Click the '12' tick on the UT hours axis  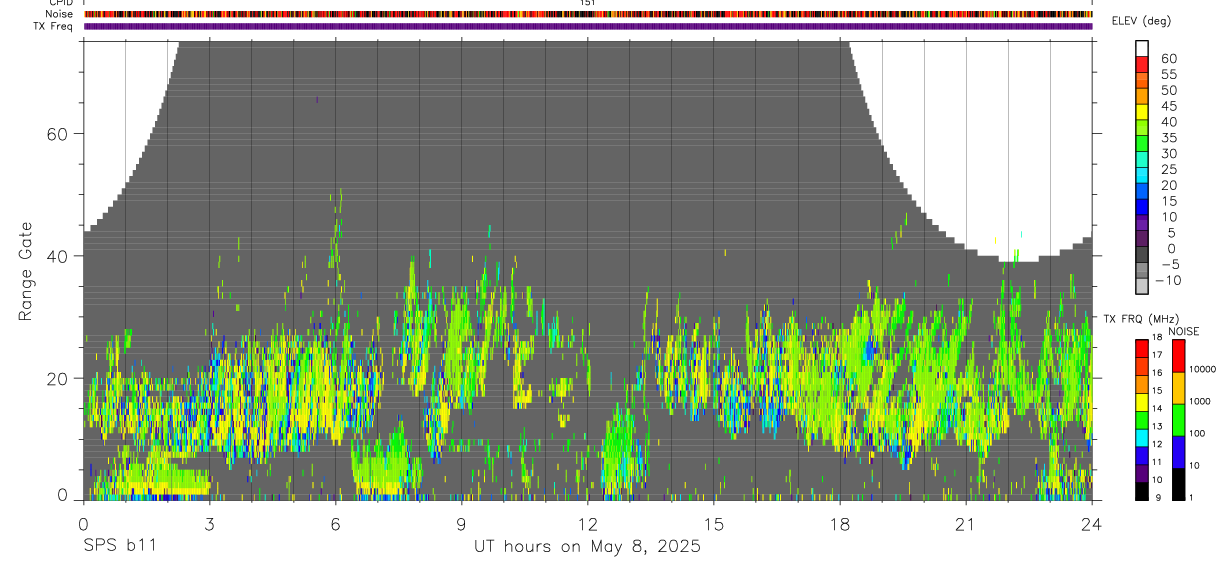[587, 524]
